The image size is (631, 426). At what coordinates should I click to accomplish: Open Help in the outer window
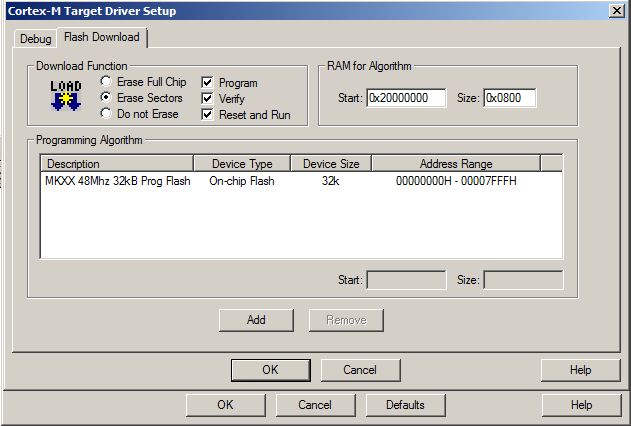tap(581, 405)
